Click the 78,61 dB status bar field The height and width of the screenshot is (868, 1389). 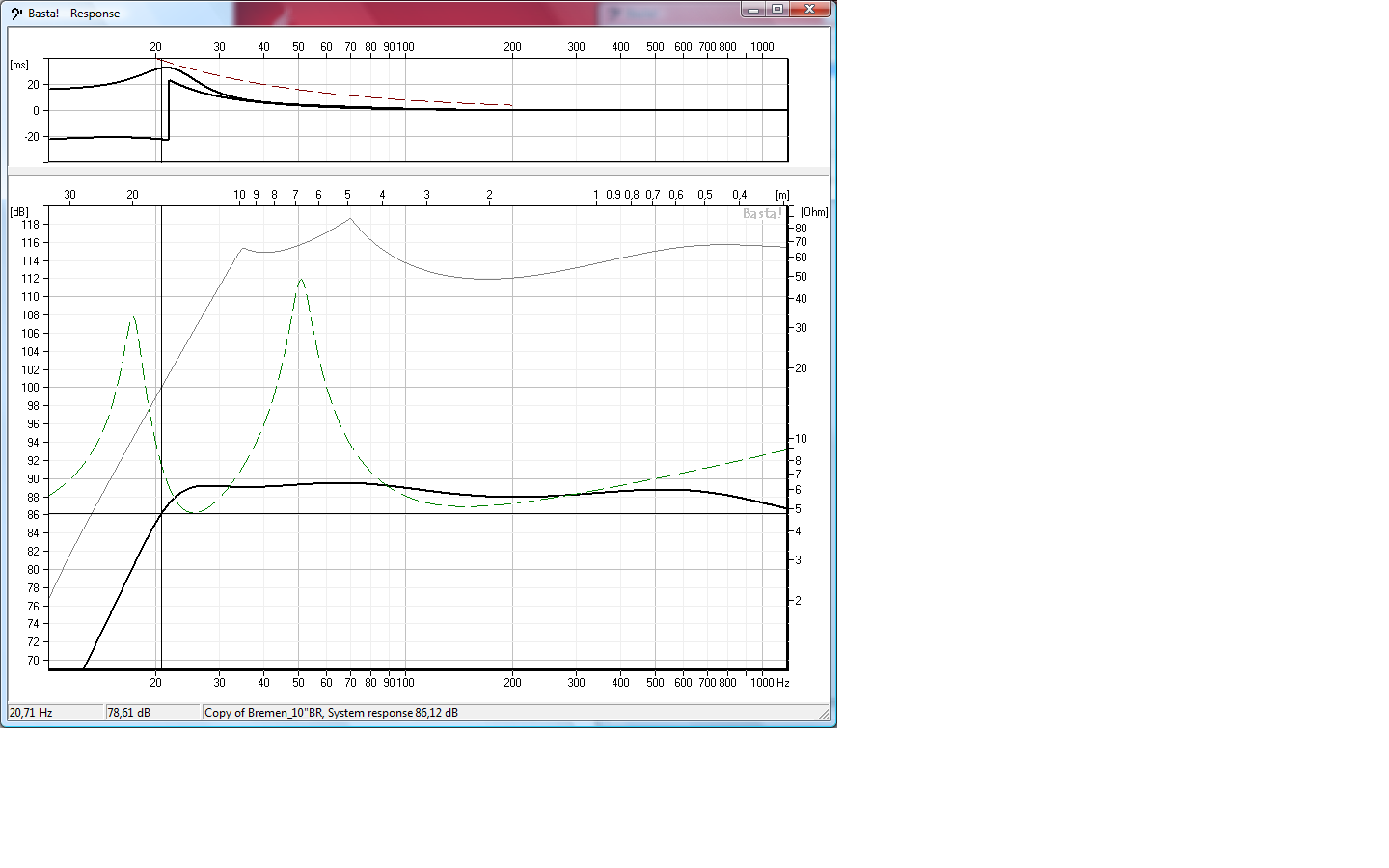click(x=152, y=713)
